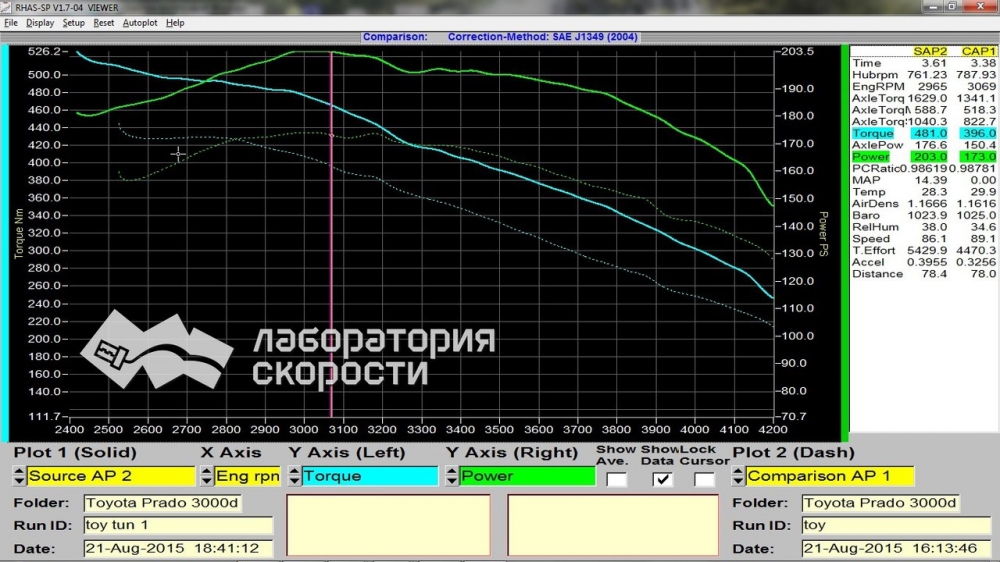This screenshot has height=562, width=1000.
Task: Tick the Lock Cursor checkbox
Action: coord(705,479)
